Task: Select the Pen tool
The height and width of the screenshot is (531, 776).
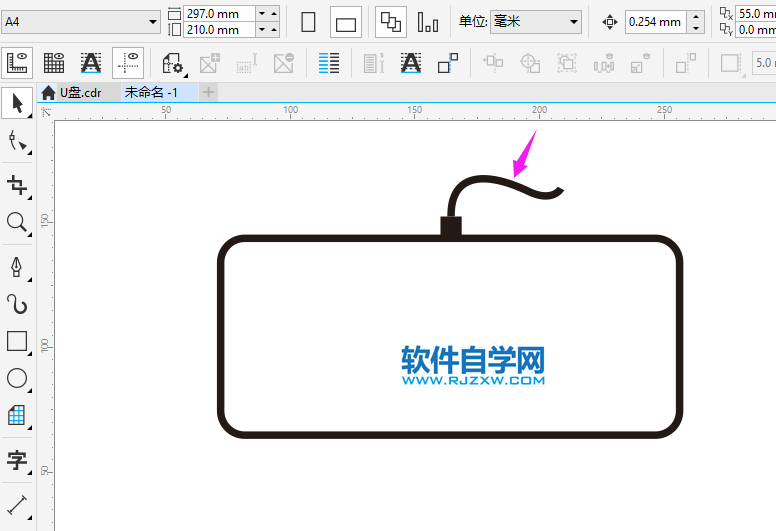Action: pyautogui.click(x=17, y=266)
